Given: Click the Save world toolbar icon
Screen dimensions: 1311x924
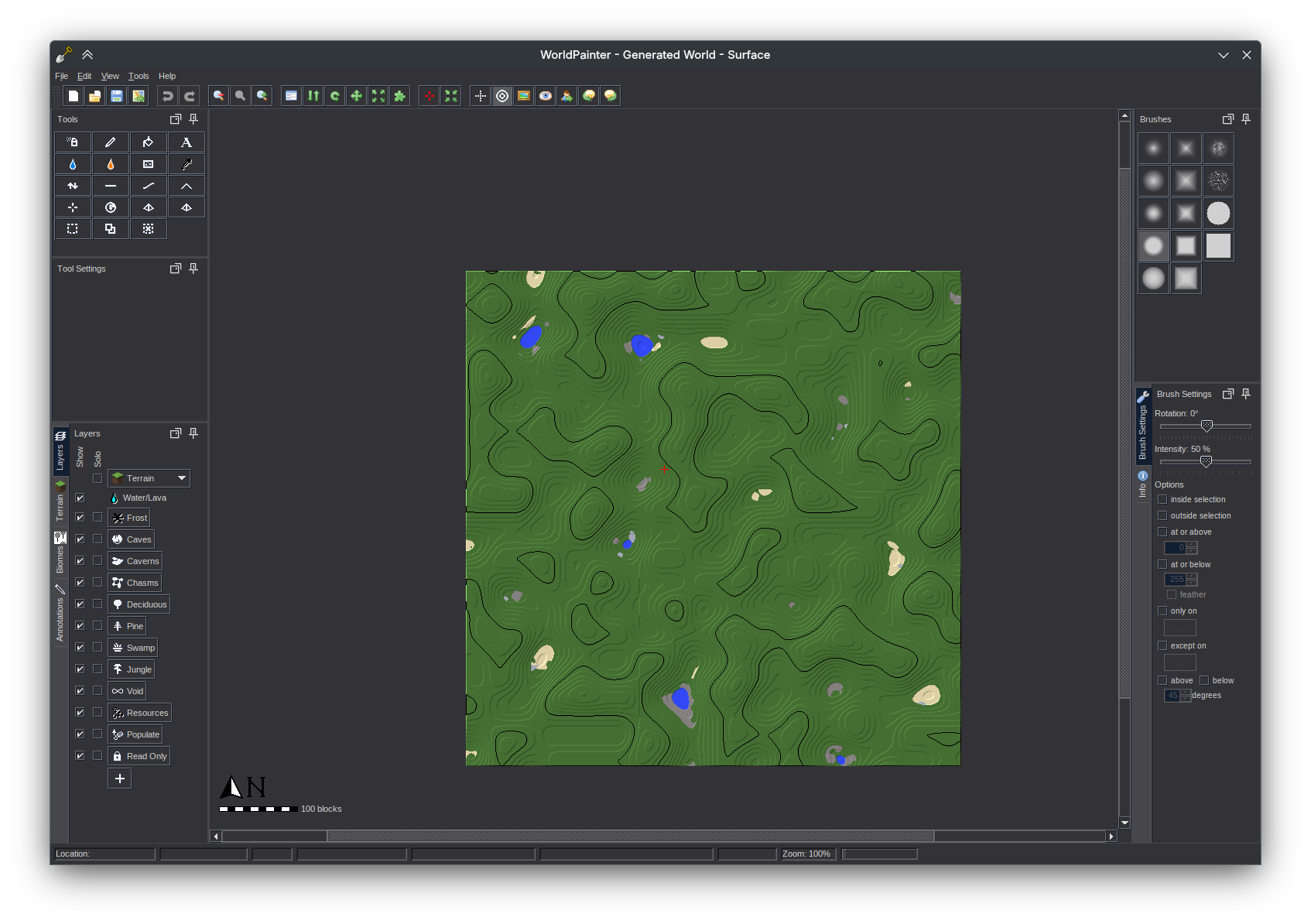Looking at the screenshot, I should pyautogui.click(x=117, y=96).
